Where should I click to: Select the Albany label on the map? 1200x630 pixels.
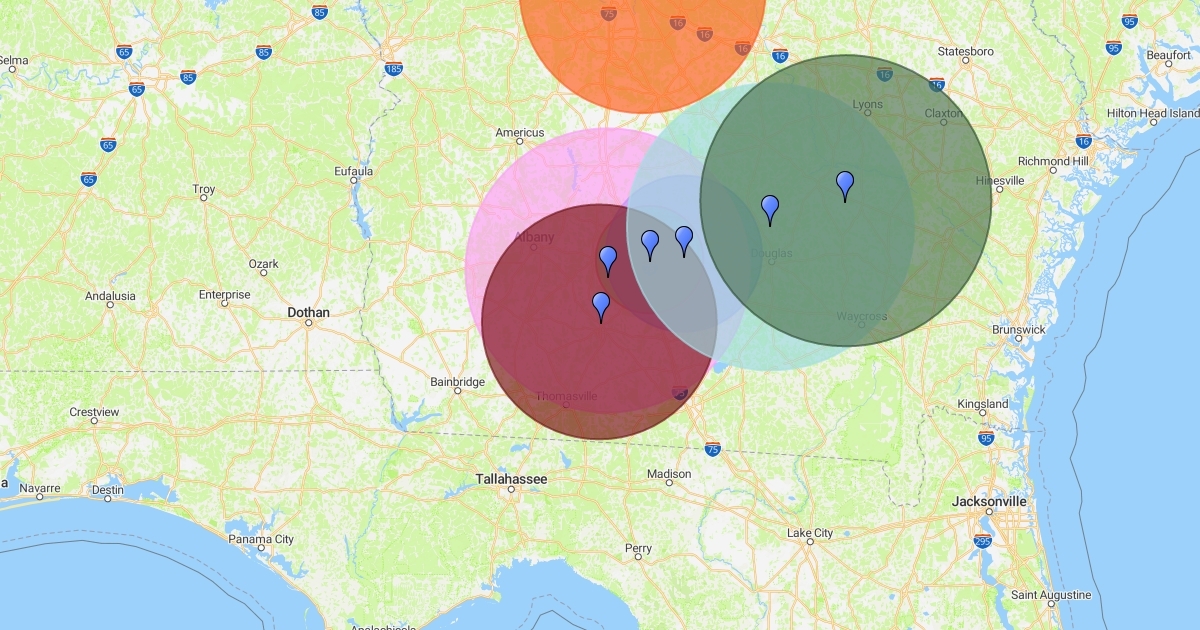pyautogui.click(x=533, y=237)
